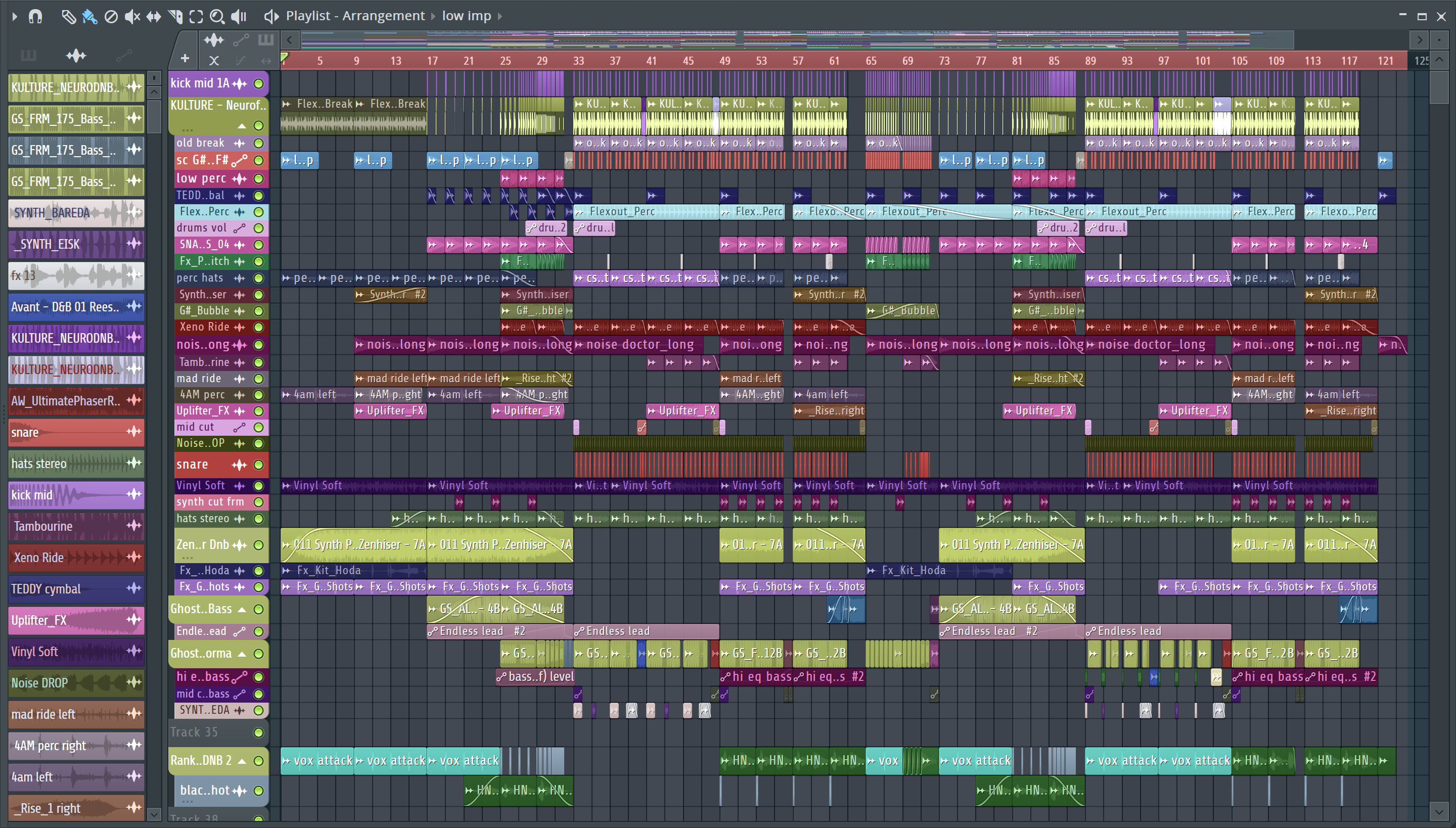Select the Zoom magnifier tool
The height and width of the screenshot is (828, 1456).
pyautogui.click(x=217, y=17)
